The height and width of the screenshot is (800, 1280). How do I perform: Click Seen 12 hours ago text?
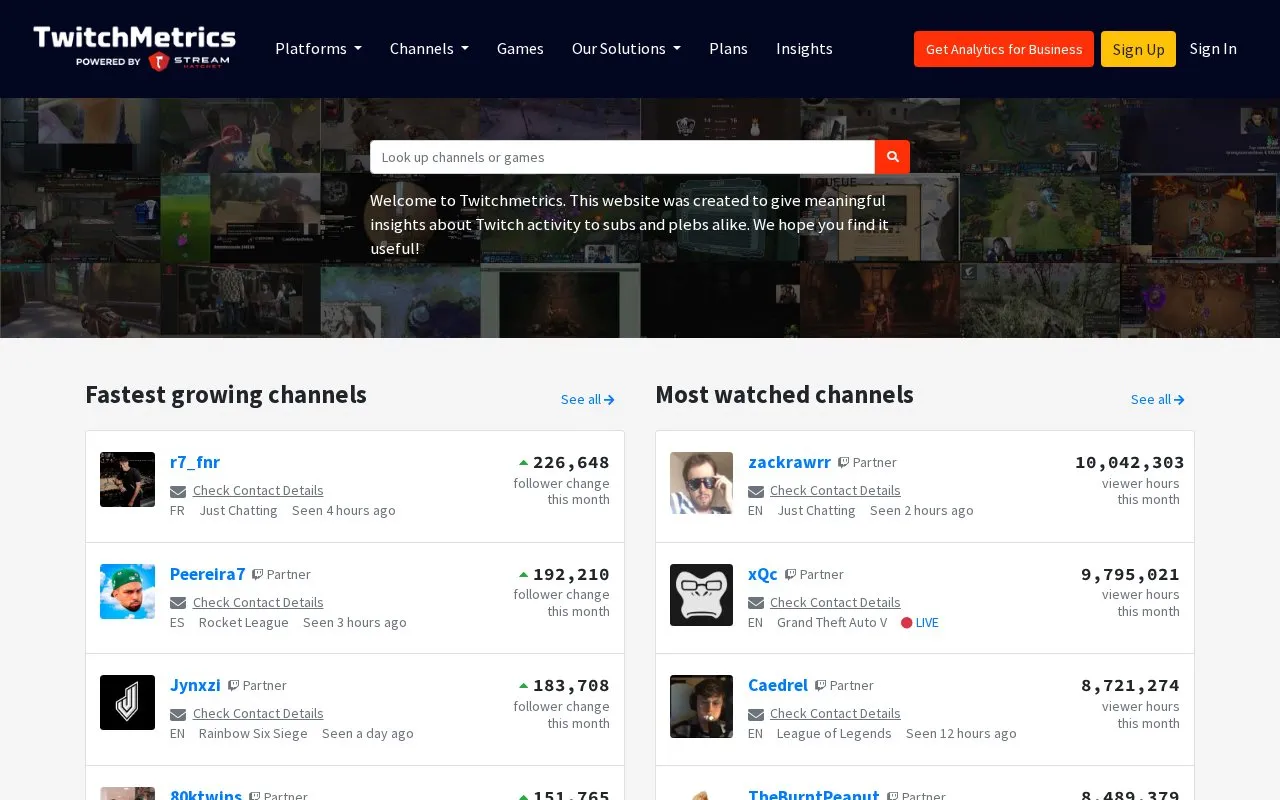coord(961,733)
